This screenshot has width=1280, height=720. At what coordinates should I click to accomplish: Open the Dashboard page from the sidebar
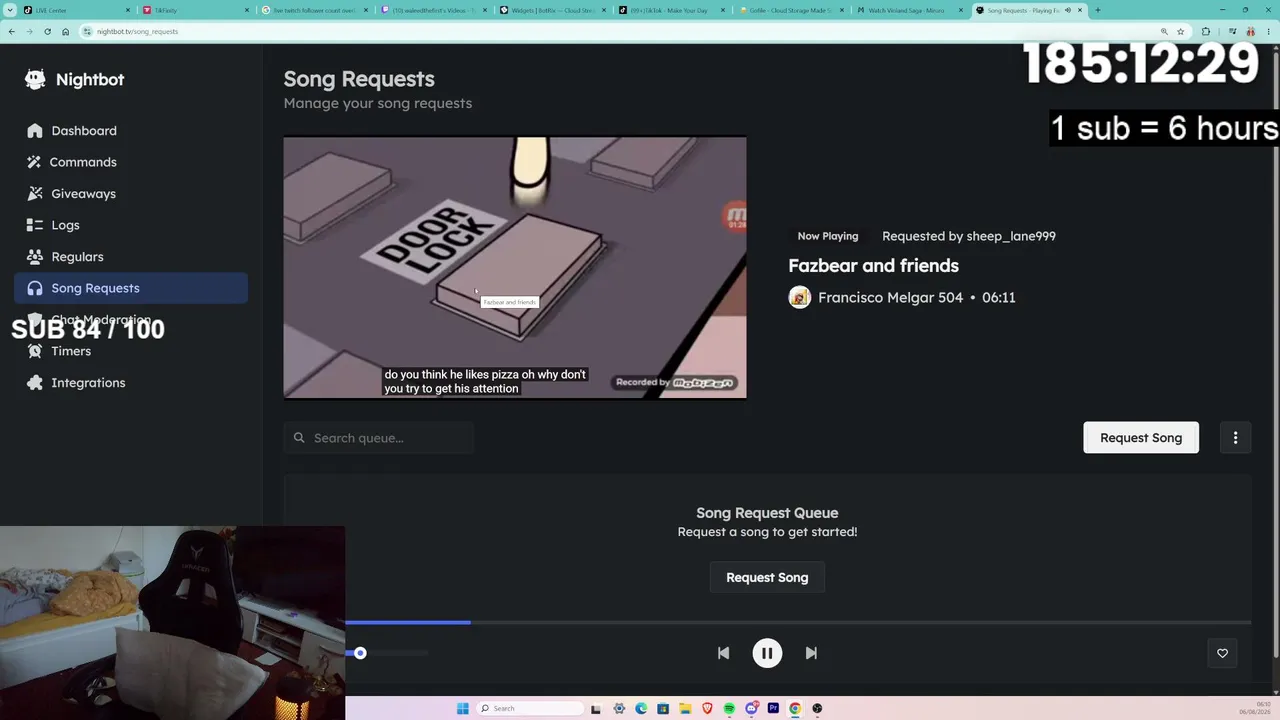pyautogui.click(x=131, y=131)
